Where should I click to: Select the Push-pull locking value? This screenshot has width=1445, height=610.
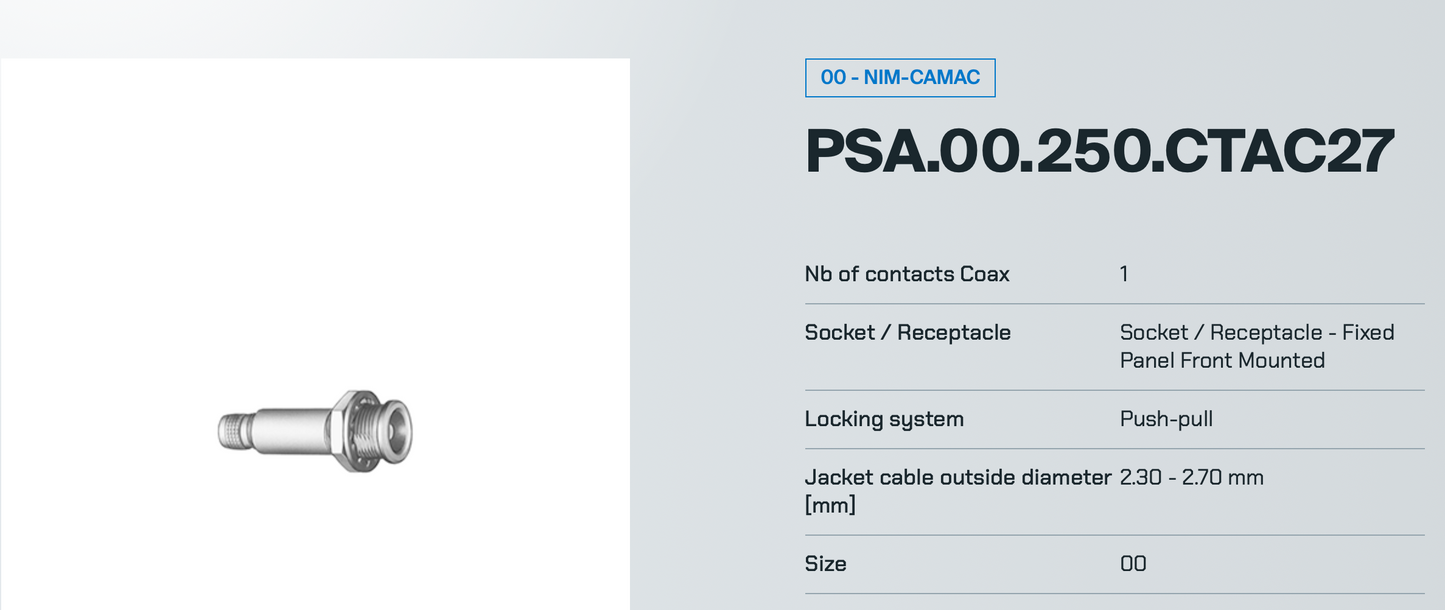(1166, 419)
